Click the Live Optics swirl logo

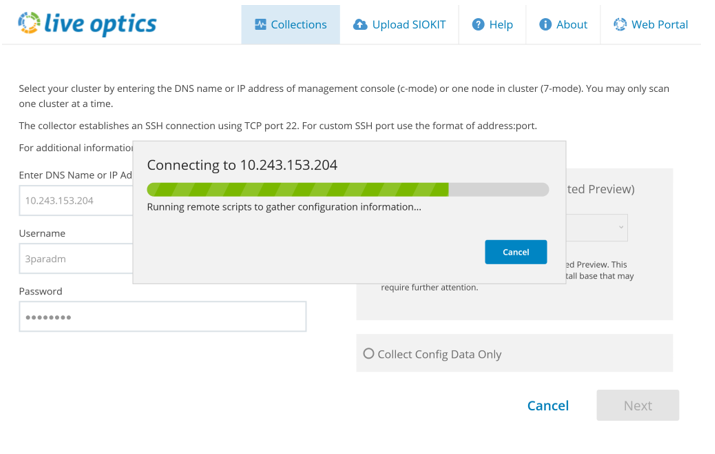(29, 23)
